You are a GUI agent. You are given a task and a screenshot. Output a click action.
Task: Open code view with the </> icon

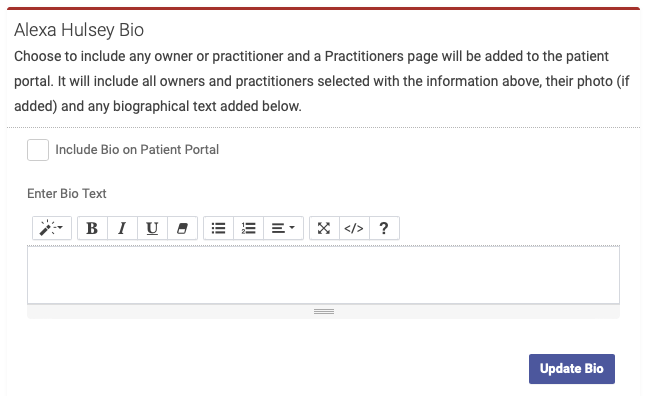[x=354, y=228]
